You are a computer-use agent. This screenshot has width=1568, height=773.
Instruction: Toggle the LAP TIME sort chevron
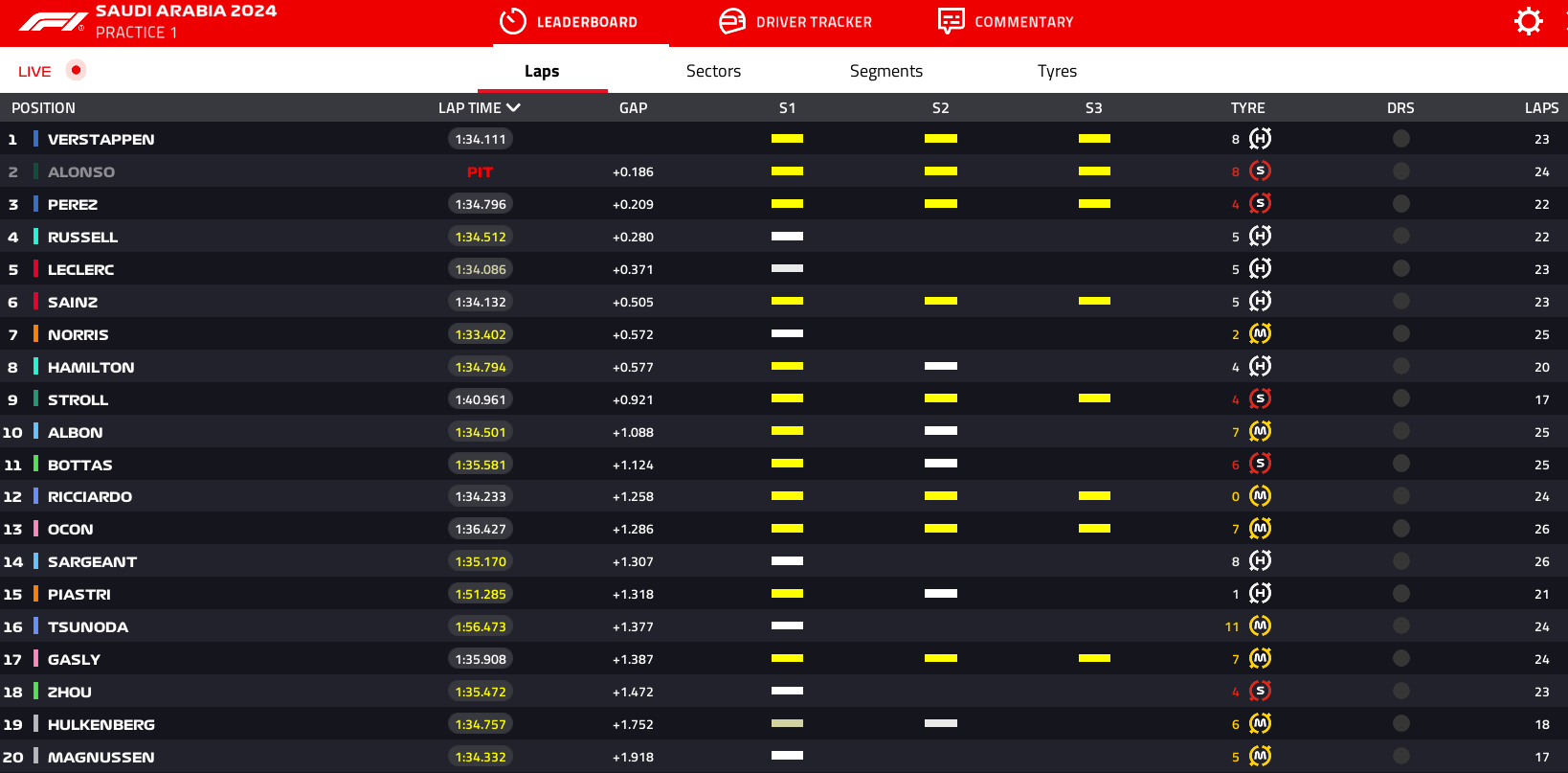click(x=513, y=108)
